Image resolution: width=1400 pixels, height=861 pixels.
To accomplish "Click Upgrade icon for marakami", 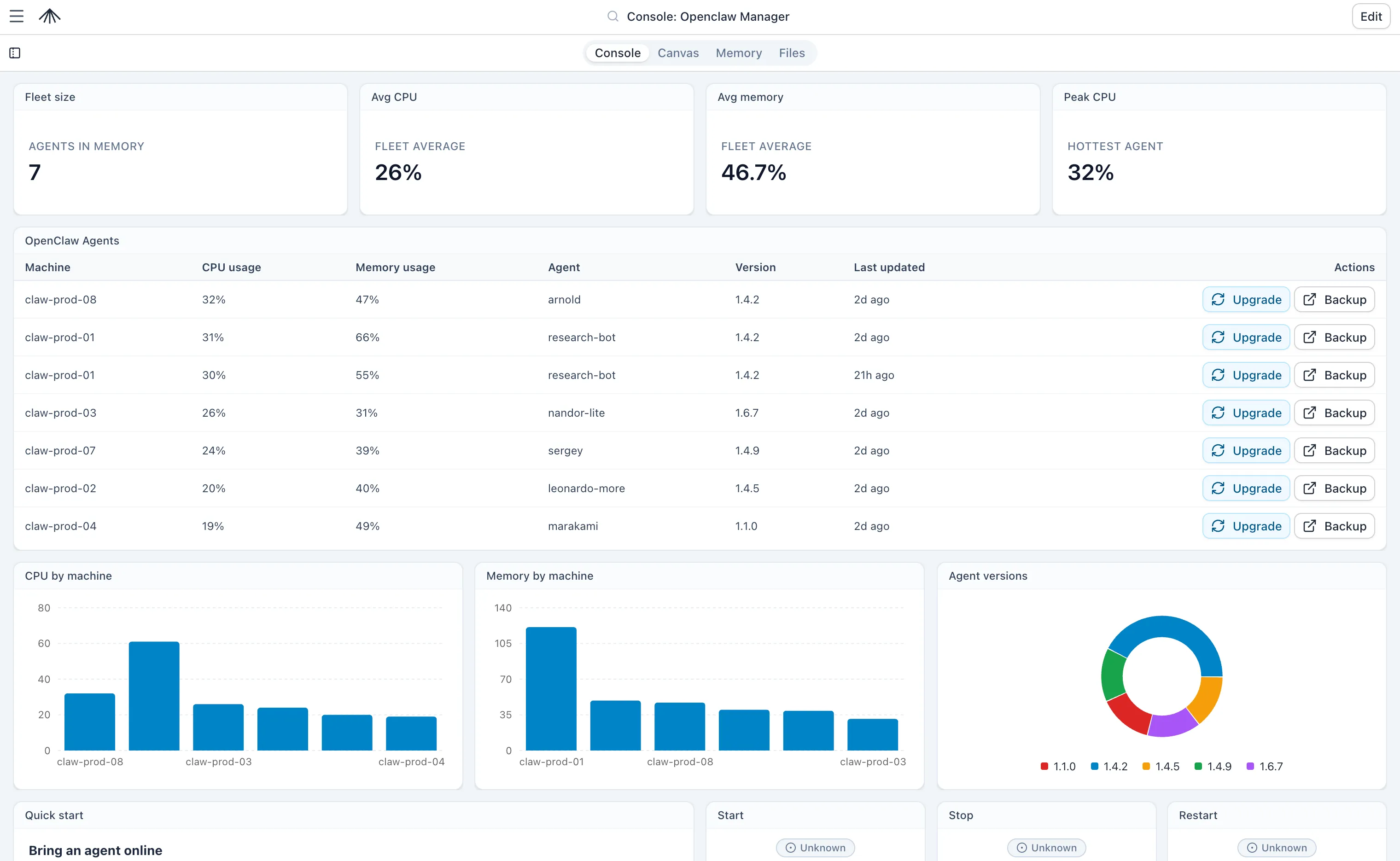I will tap(1218, 526).
